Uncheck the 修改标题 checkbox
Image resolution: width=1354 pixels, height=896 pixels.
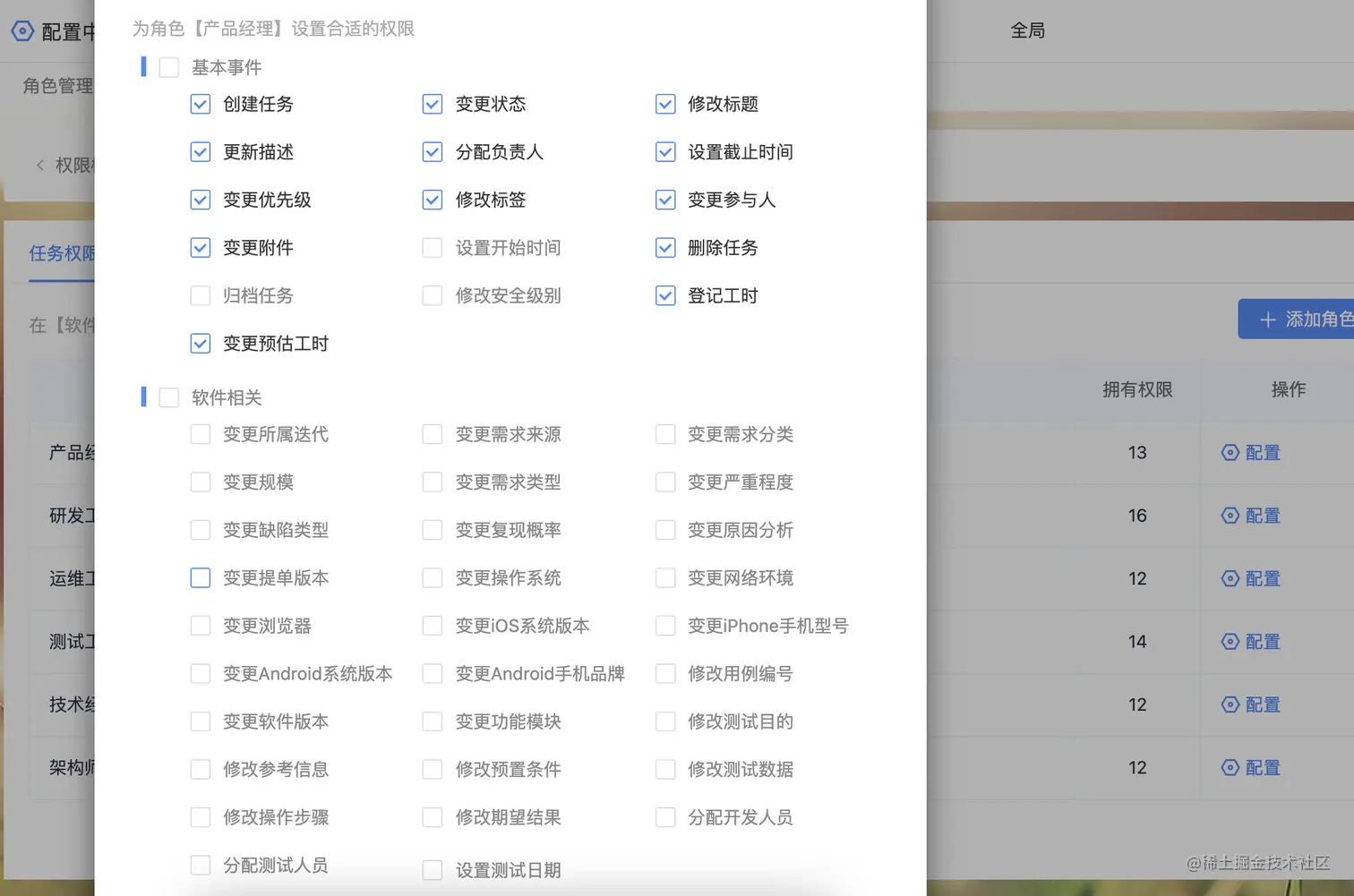pos(665,104)
